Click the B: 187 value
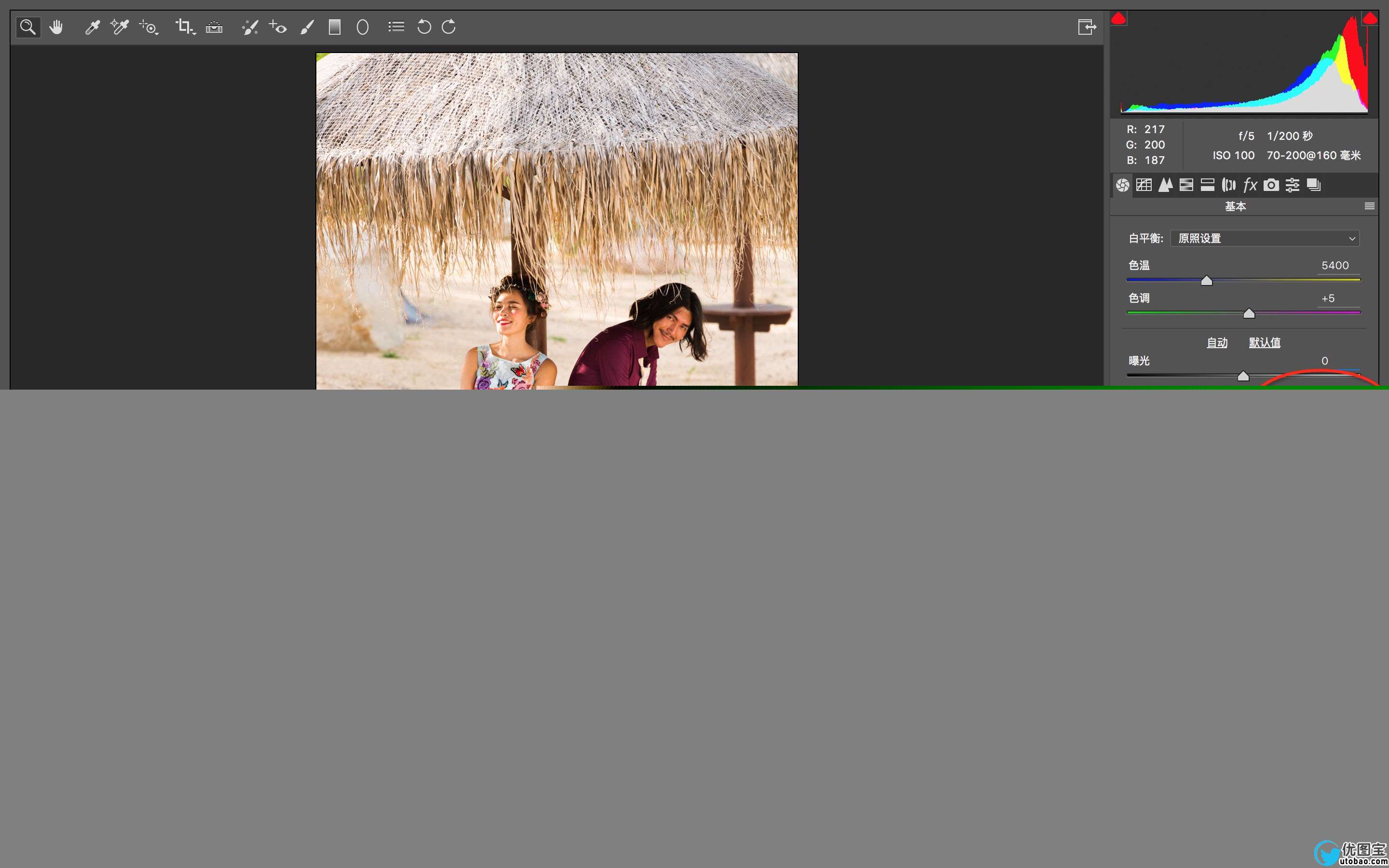The height and width of the screenshot is (868, 1389). [1145, 161]
